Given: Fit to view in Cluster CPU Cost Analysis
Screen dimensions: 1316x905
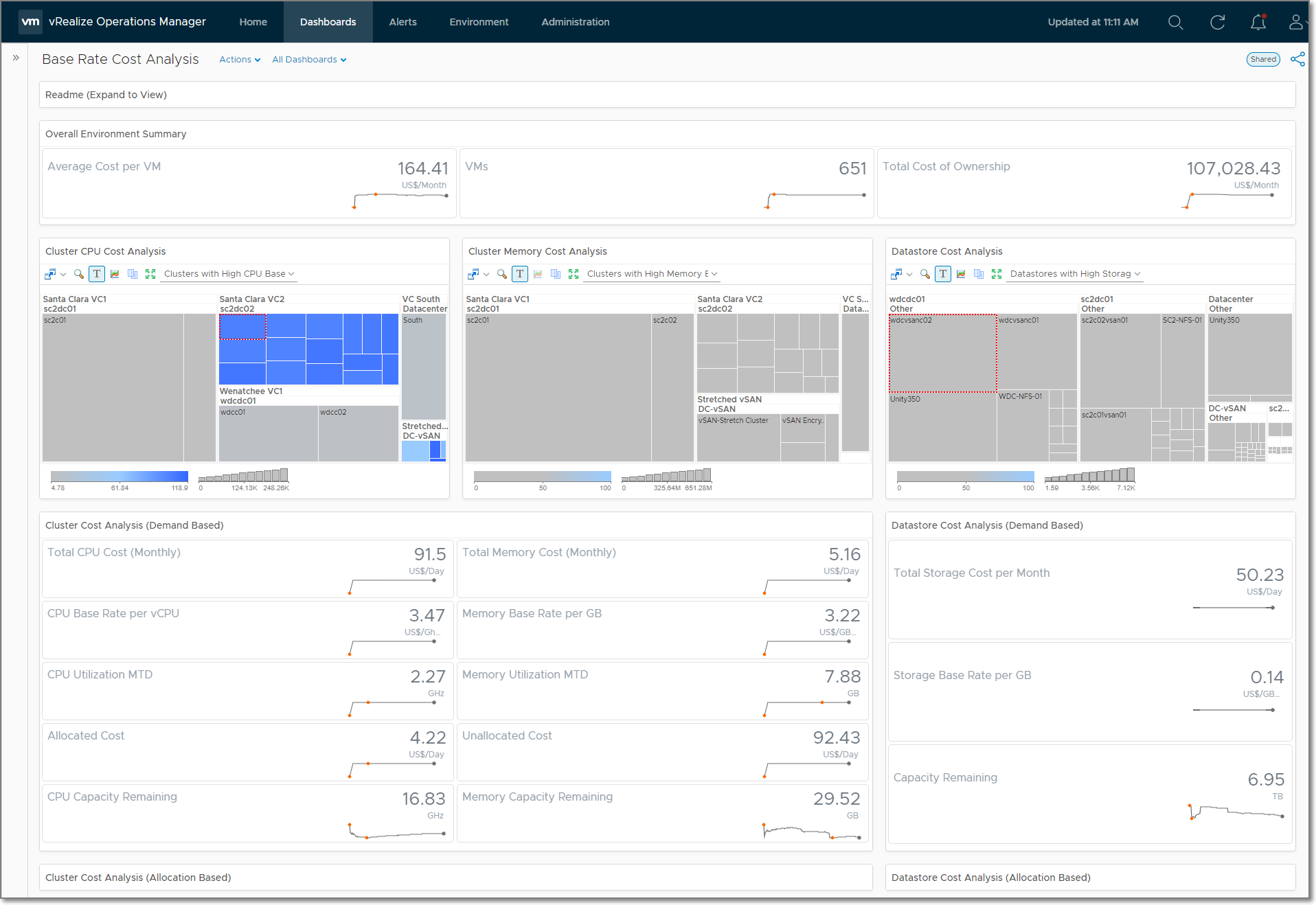Looking at the screenshot, I should coord(150,274).
